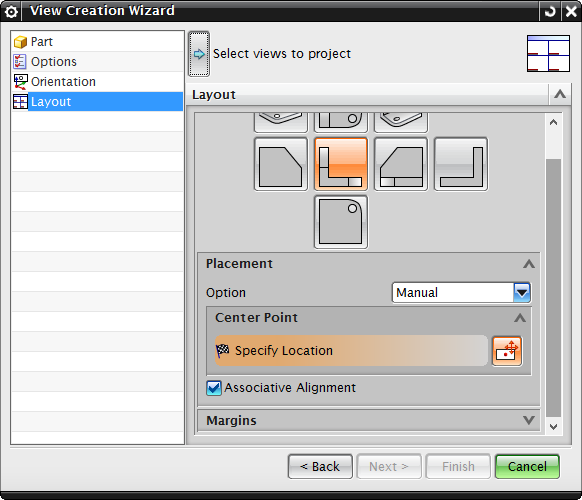582x500 pixels.
Task: Choose the chamfered-corner view layout icon
Action: click(x=281, y=164)
